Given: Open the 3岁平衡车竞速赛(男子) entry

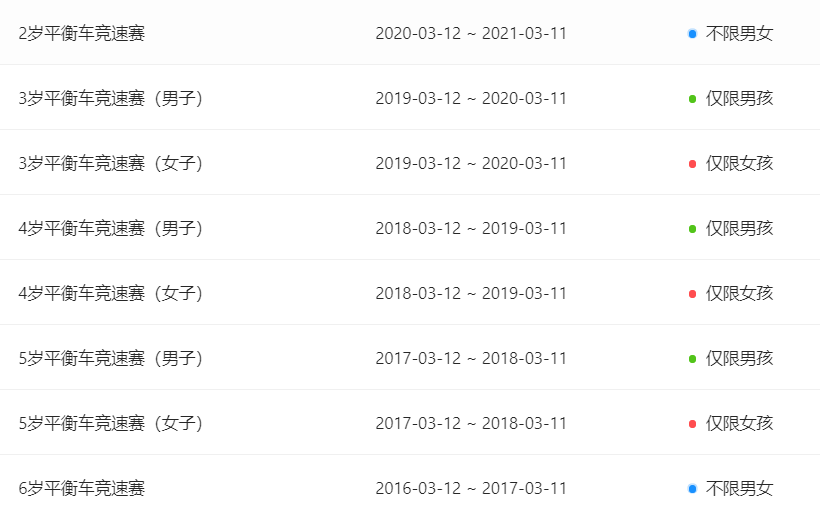Looking at the screenshot, I should [110, 98].
